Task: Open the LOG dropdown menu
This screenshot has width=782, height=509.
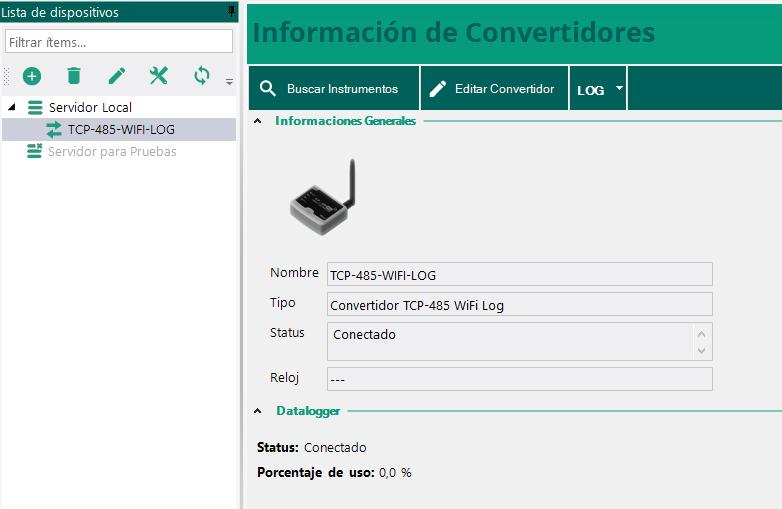Action: pyautogui.click(x=598, y=89)
